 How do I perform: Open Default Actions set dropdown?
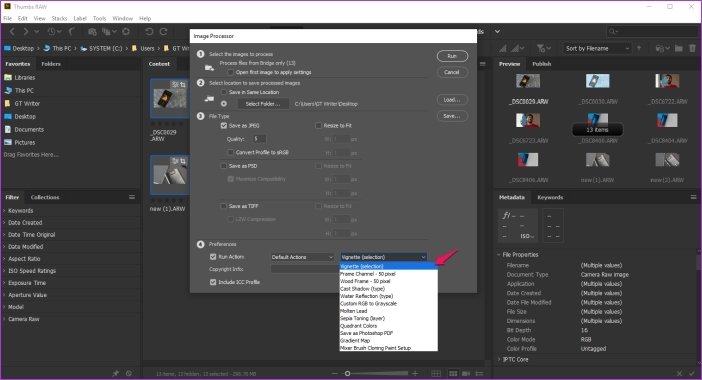[303, 257]
